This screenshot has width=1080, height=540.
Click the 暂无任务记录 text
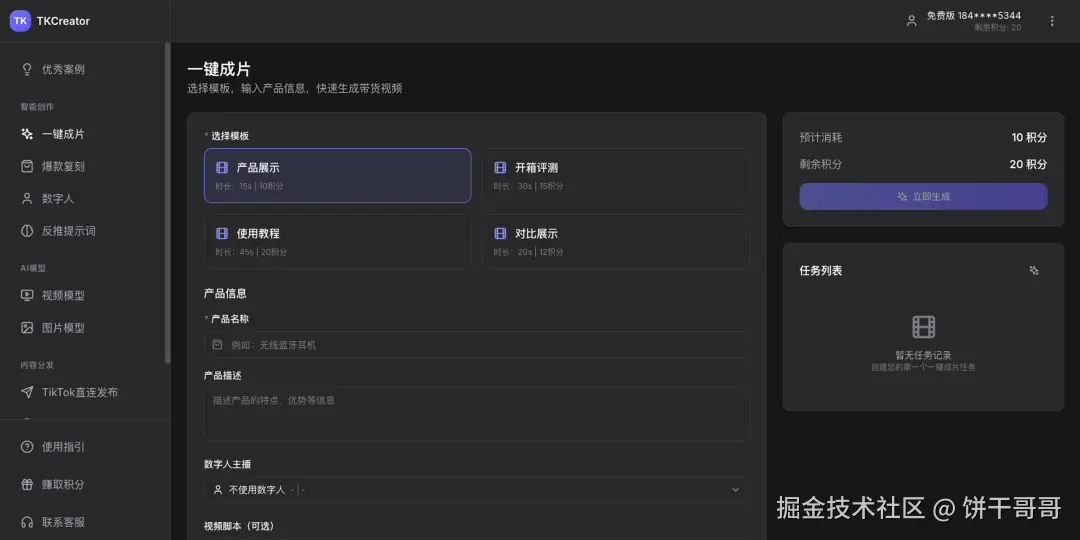924,355
